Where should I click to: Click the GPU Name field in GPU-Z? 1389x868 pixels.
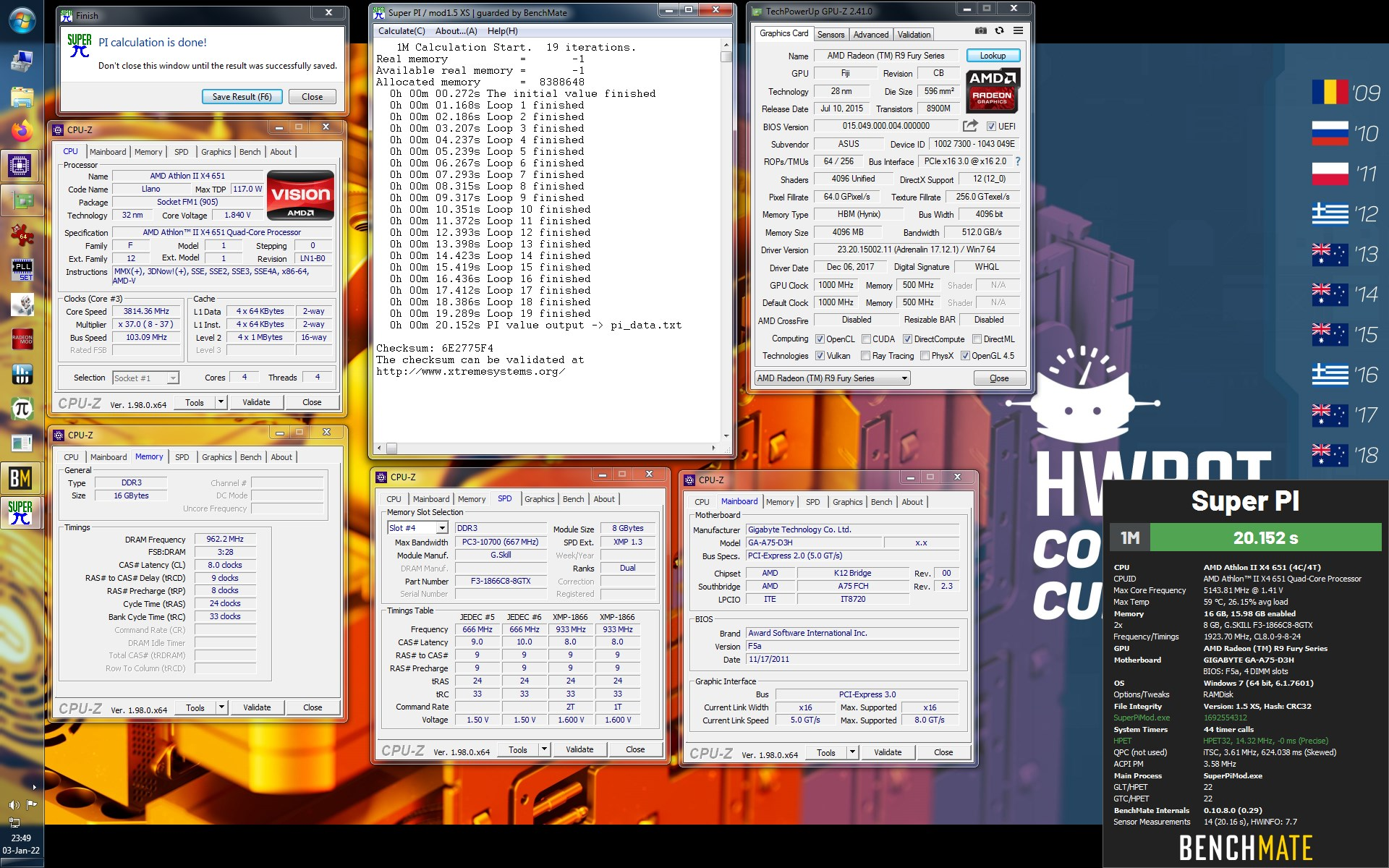(x=885, y=56)
